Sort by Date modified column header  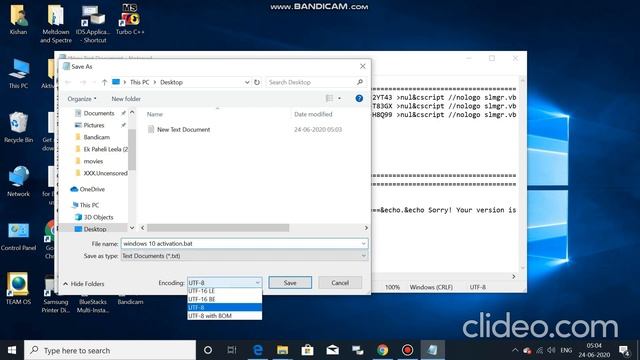[x=313, y=114]
